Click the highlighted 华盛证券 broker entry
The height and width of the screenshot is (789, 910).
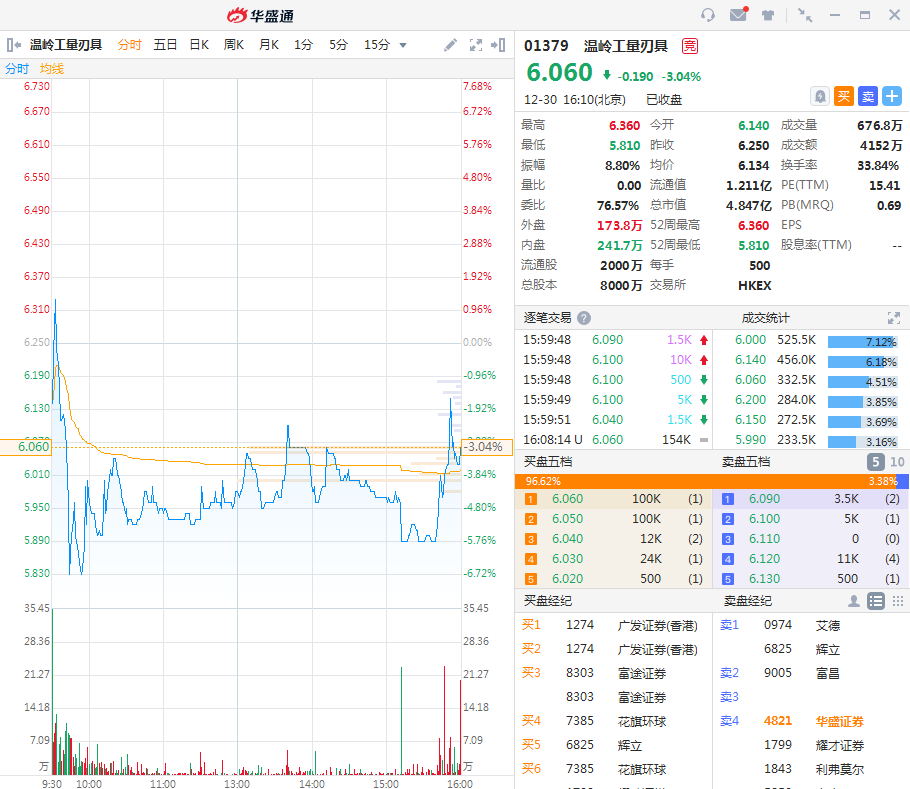click(x=839, y=721)
